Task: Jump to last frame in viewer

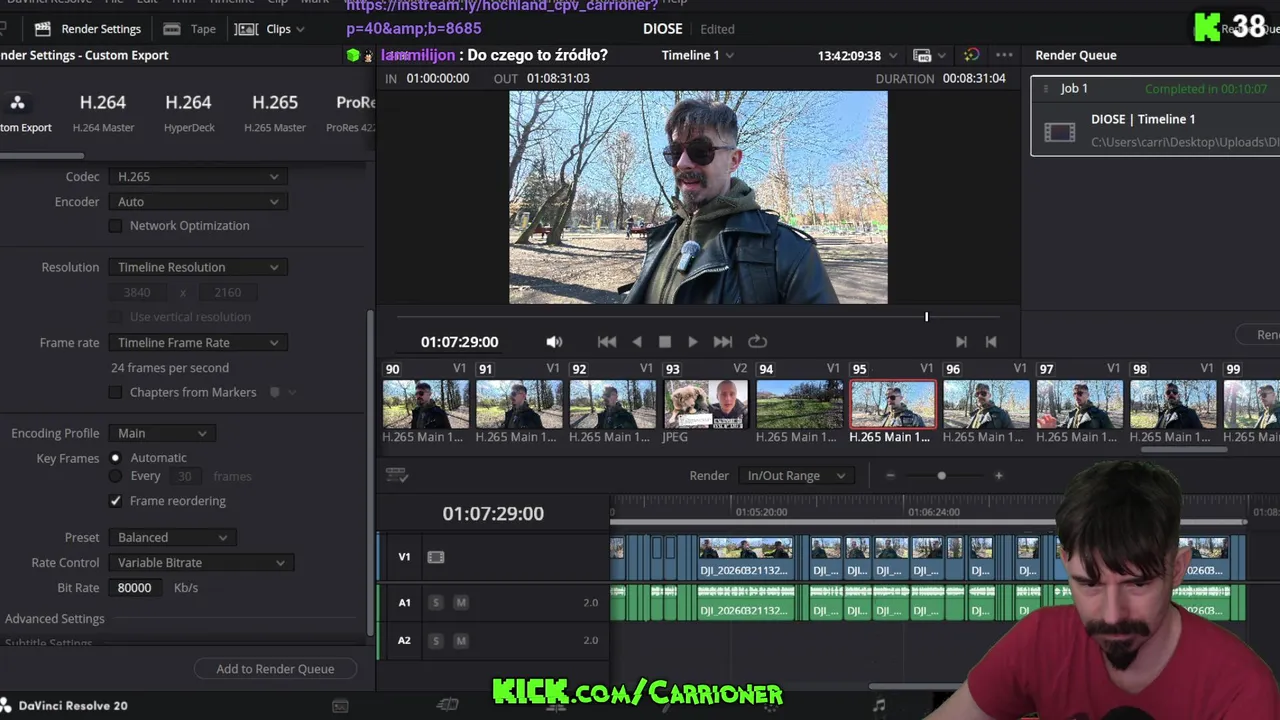Action: pyautogui.click(x=723, y=342)
